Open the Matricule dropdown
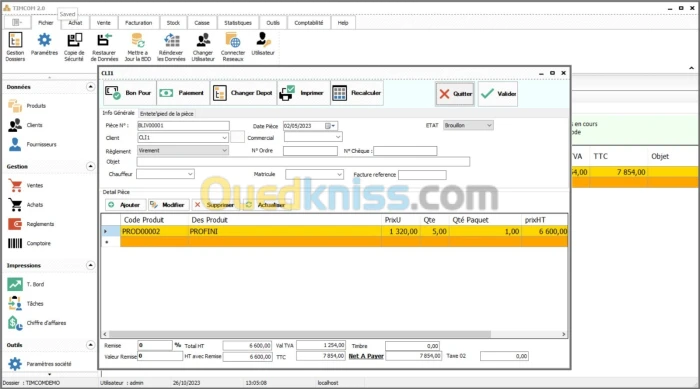The width and height of the screenshot is (700, 389). pos(339,174)
